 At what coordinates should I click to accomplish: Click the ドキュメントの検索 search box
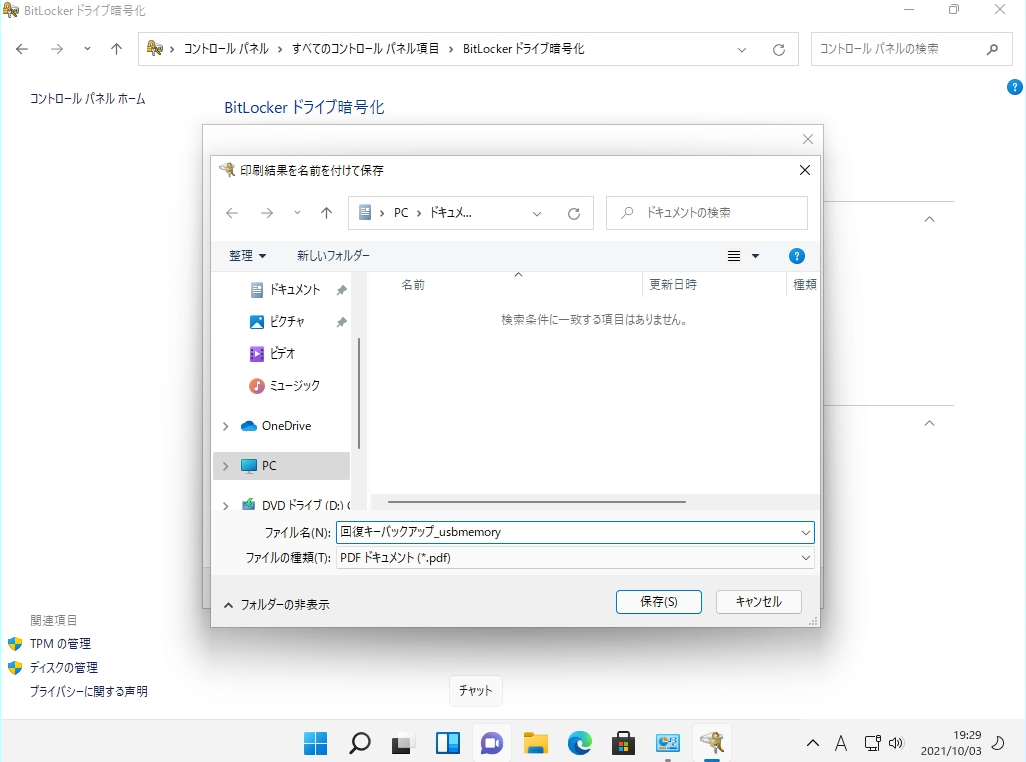coord(707,213)
